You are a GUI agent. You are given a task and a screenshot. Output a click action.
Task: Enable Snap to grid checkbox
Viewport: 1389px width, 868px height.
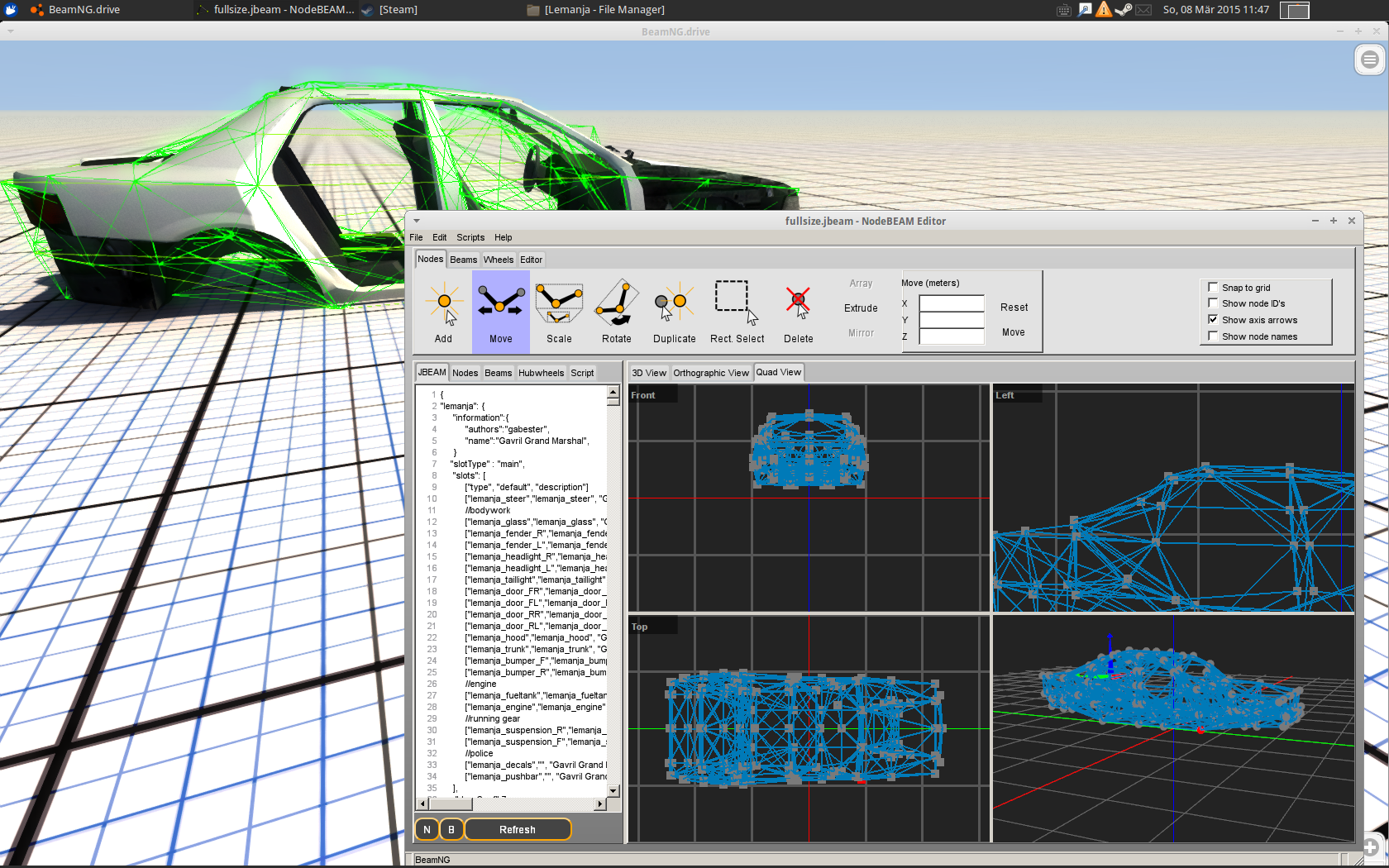point(1213,287)
